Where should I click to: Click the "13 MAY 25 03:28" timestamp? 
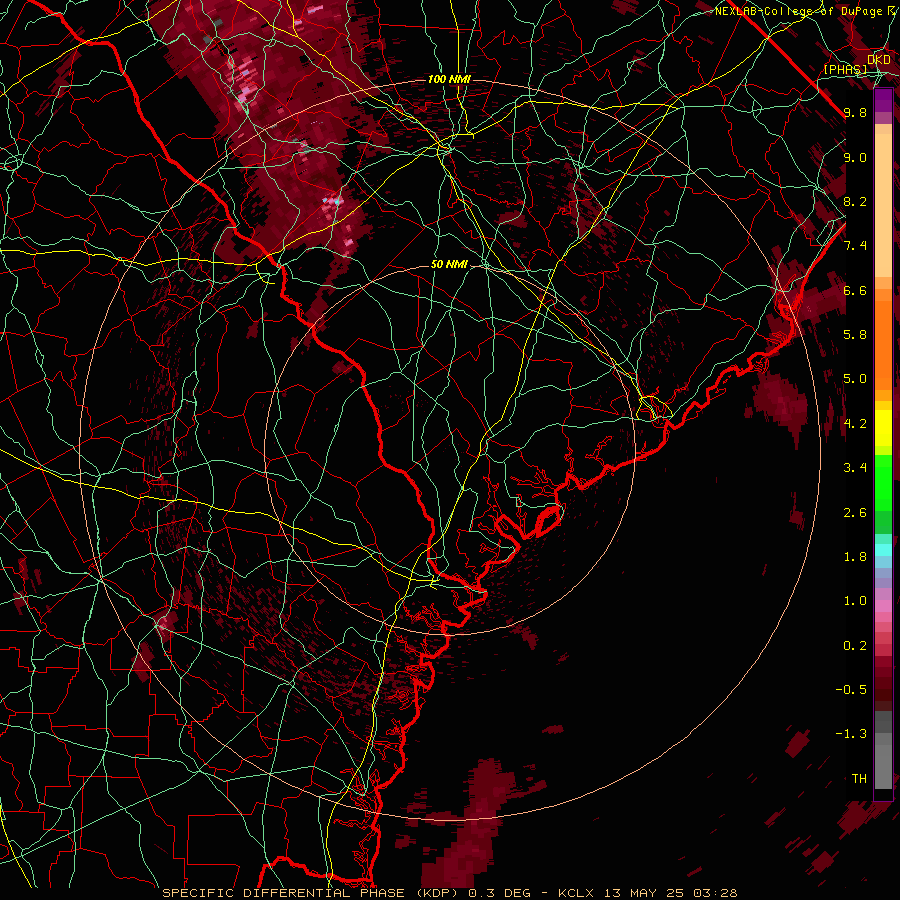click(670, 893)
